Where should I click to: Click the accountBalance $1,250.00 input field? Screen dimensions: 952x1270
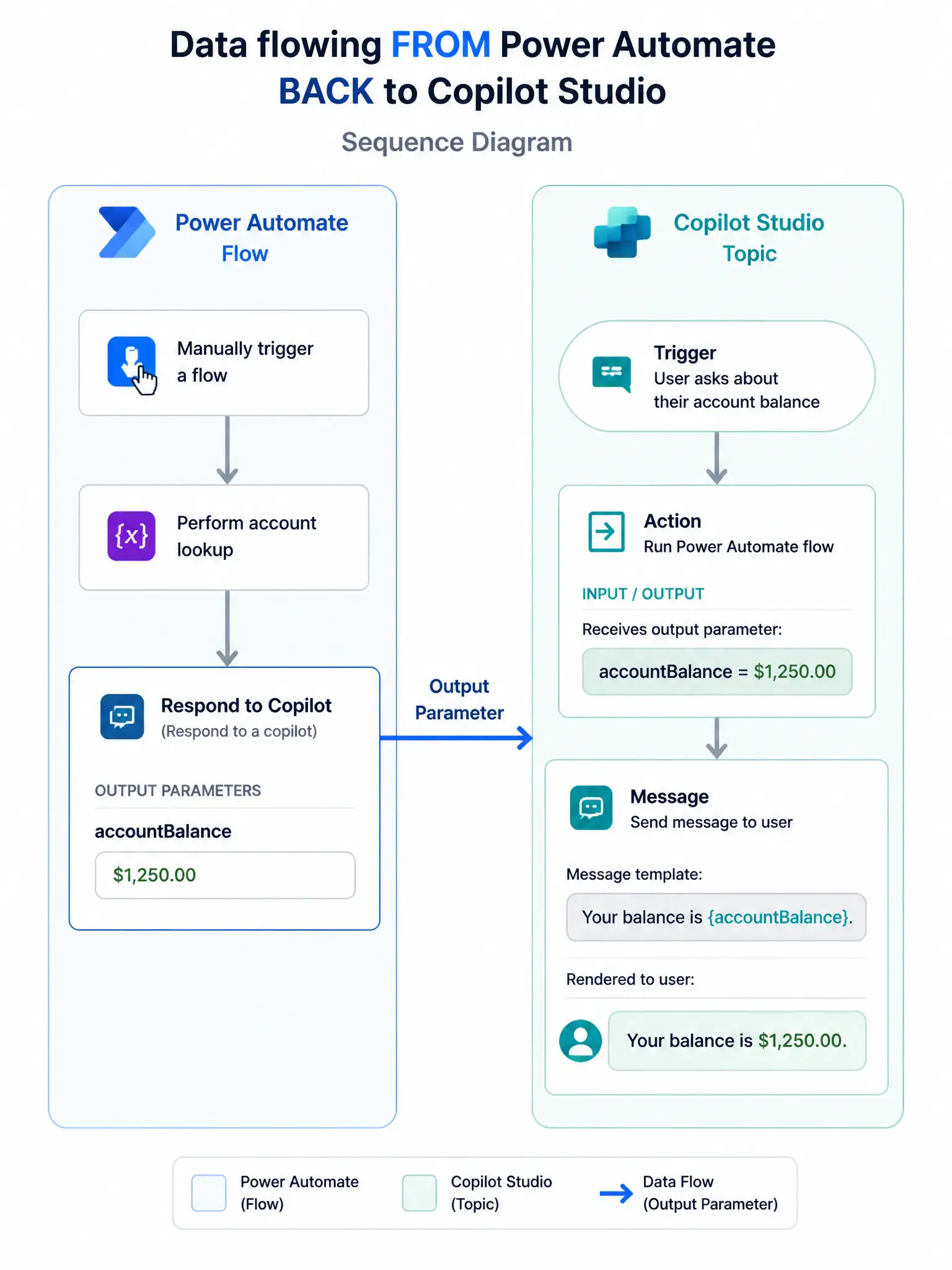coord(225,875)
